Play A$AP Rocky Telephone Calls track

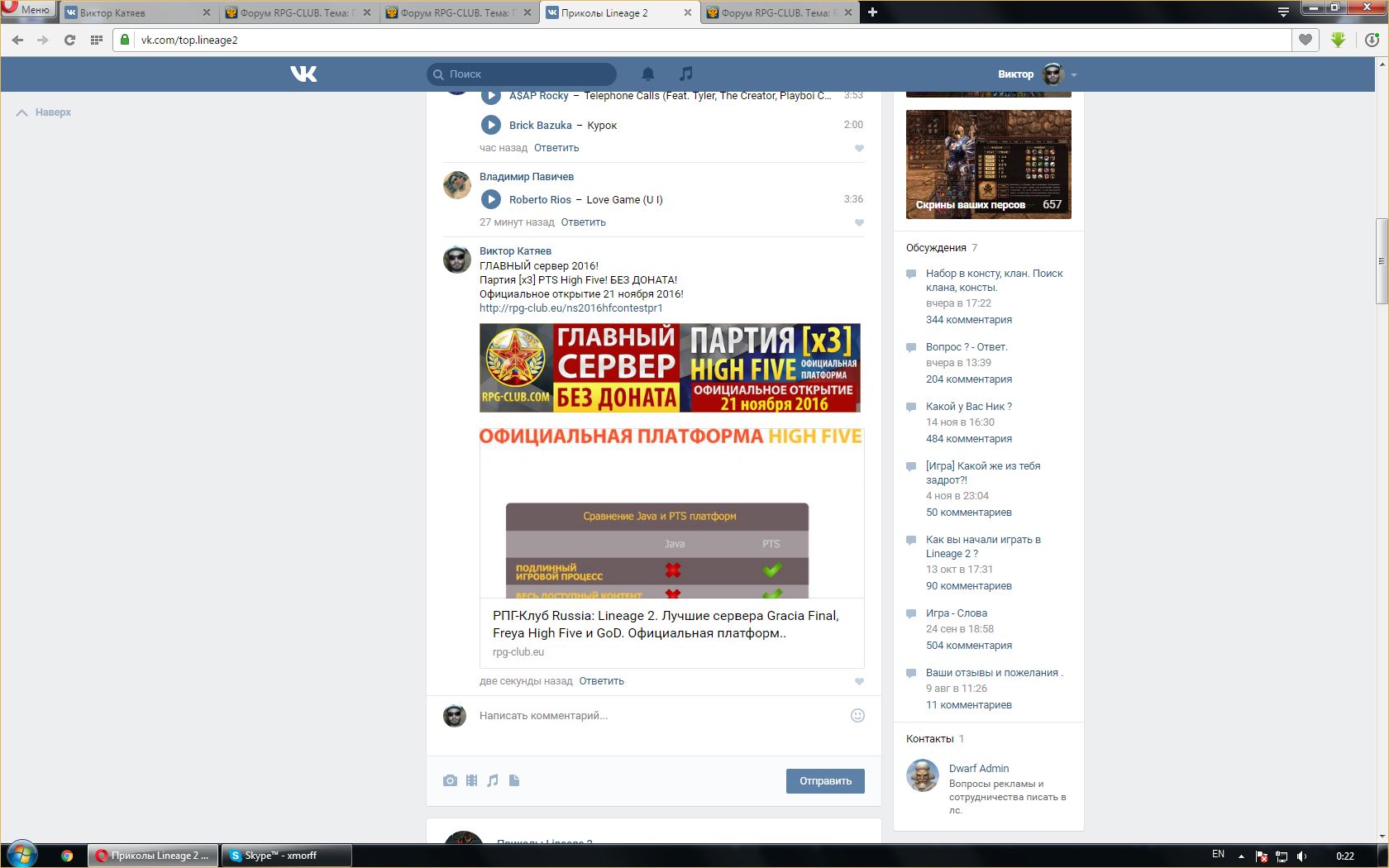coord(491,96)
